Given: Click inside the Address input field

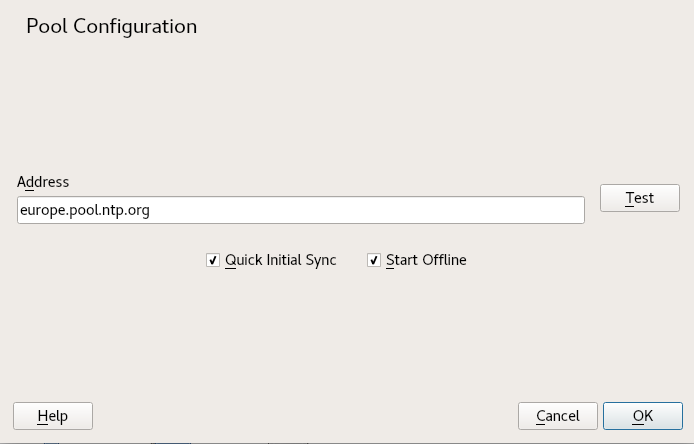Looking at the screenshot, I should pyautogui.click(x=300, y=210).
